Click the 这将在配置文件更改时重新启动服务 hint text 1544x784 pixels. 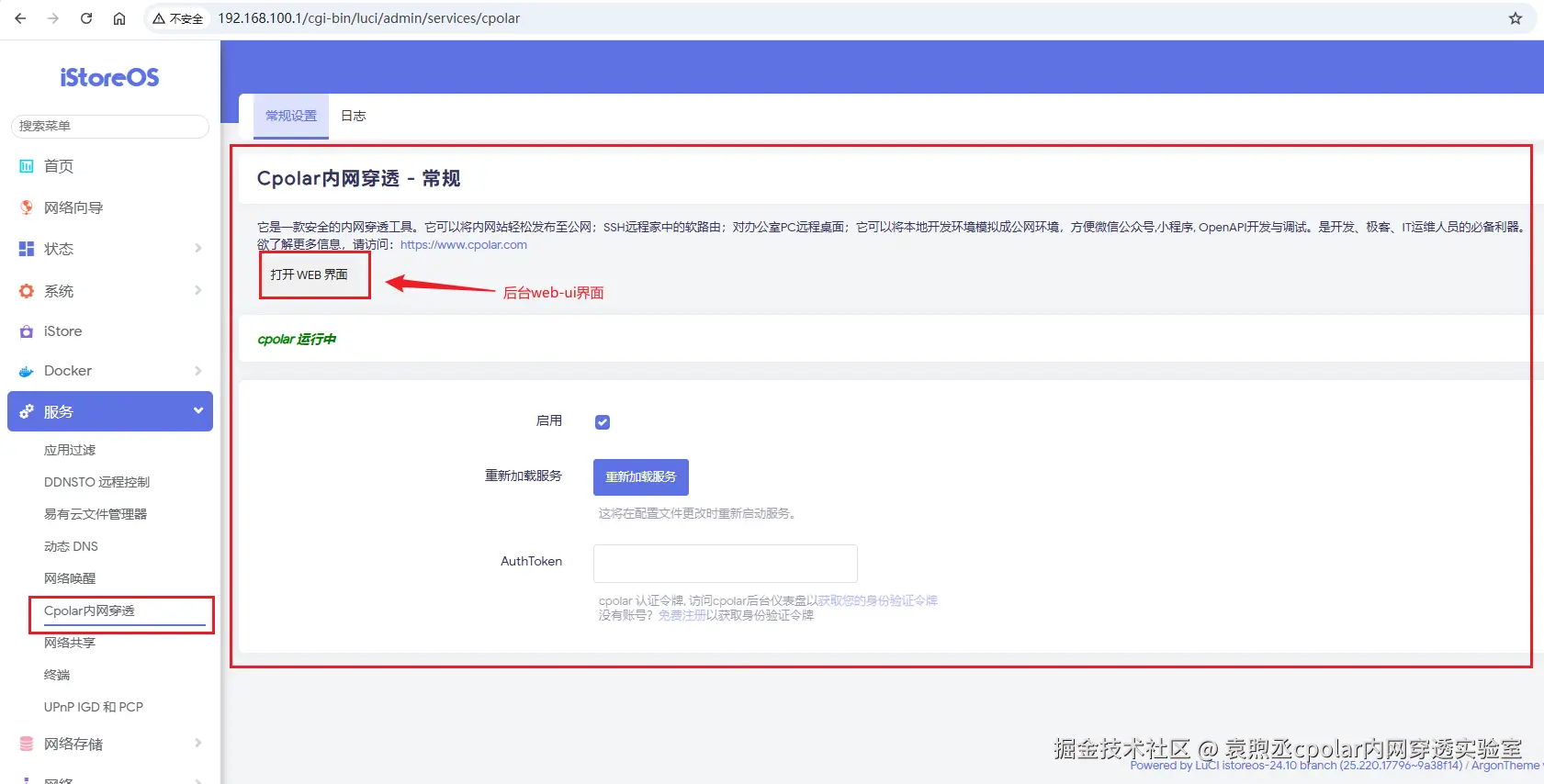697,513
